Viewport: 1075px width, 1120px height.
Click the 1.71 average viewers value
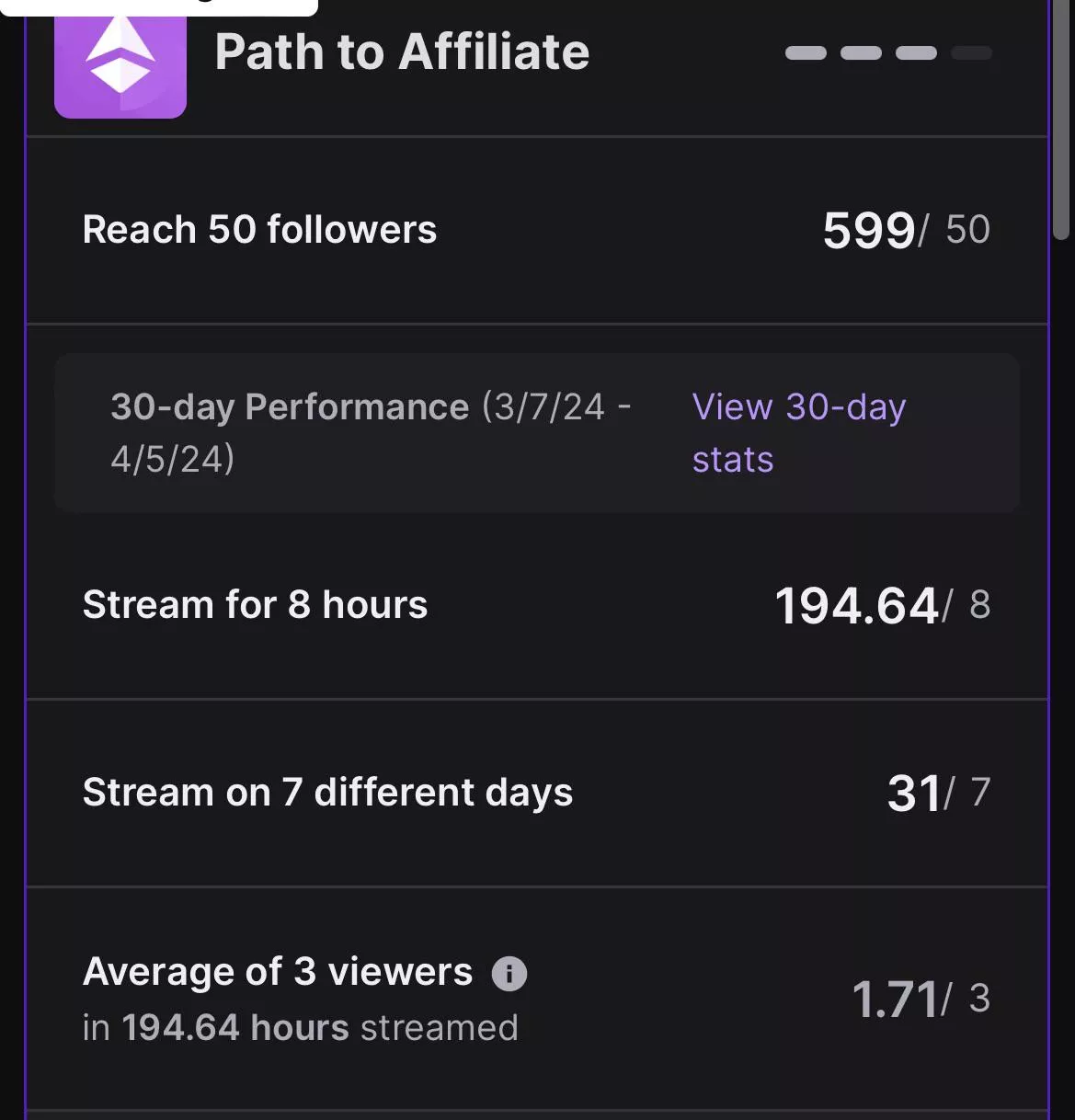tap(895, 1000)
